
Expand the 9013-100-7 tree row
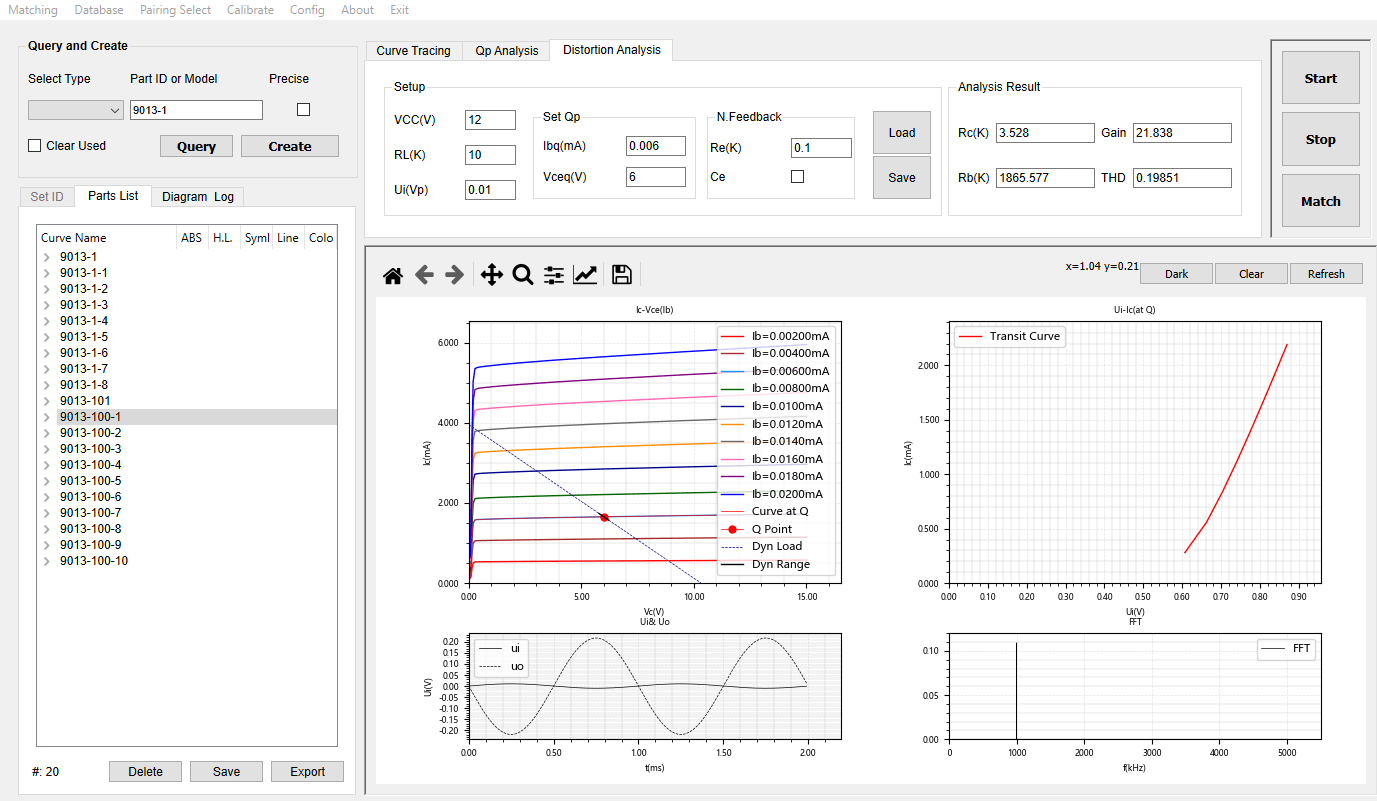(46, 513)
